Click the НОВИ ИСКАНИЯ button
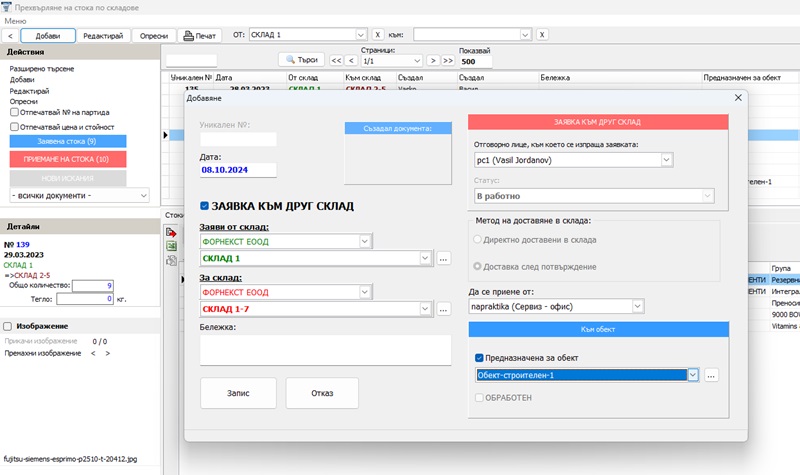 [68, 178]
